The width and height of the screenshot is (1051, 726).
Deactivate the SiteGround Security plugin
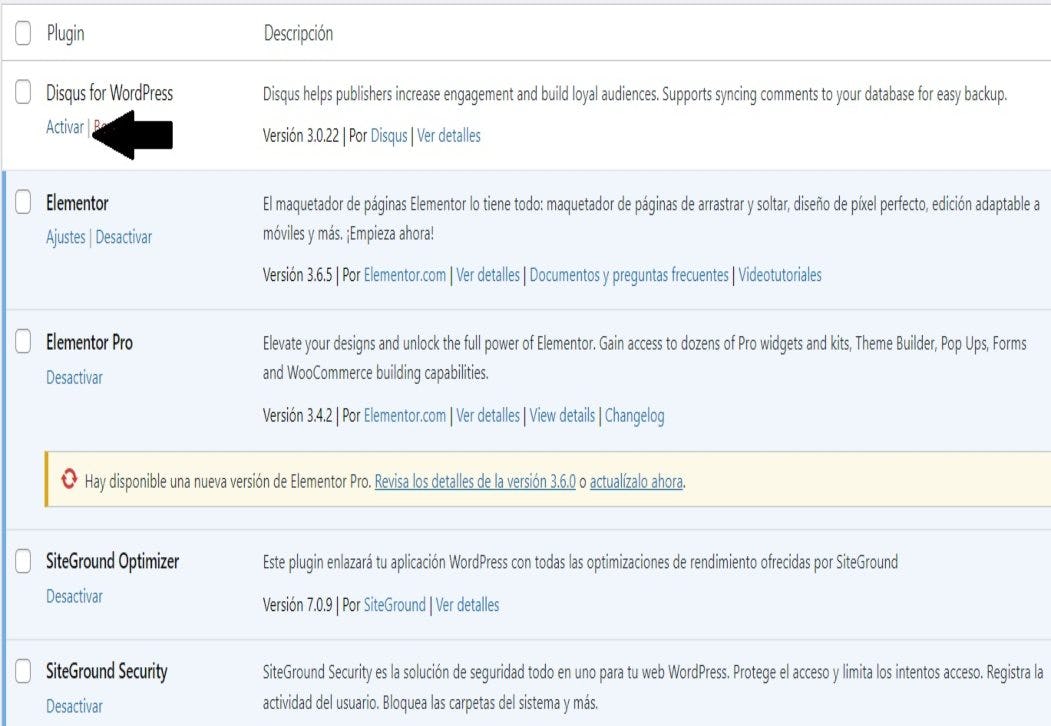[x=74, y=706]
